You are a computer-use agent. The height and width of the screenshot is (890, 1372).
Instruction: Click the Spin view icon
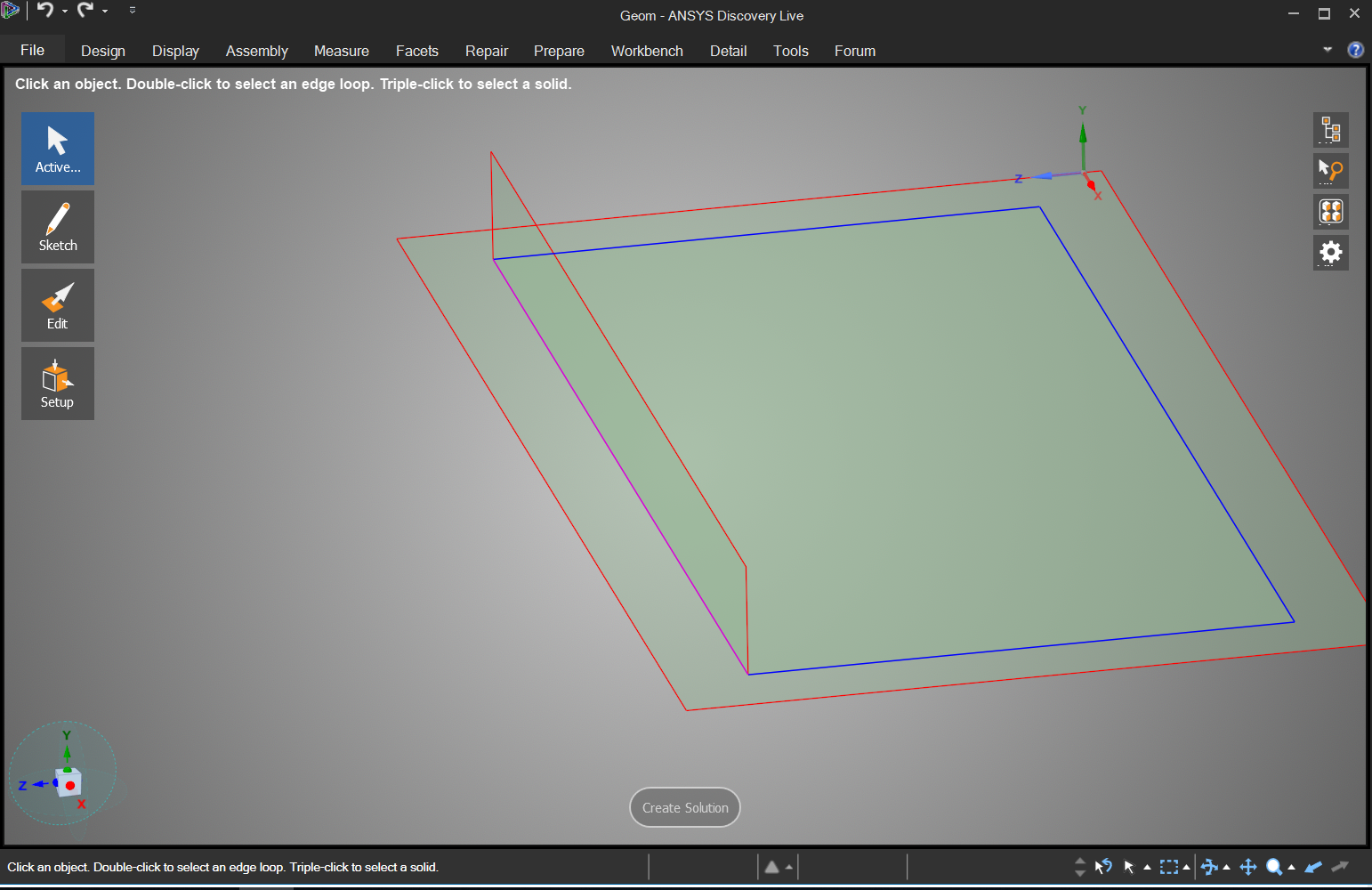[1209, 867]
